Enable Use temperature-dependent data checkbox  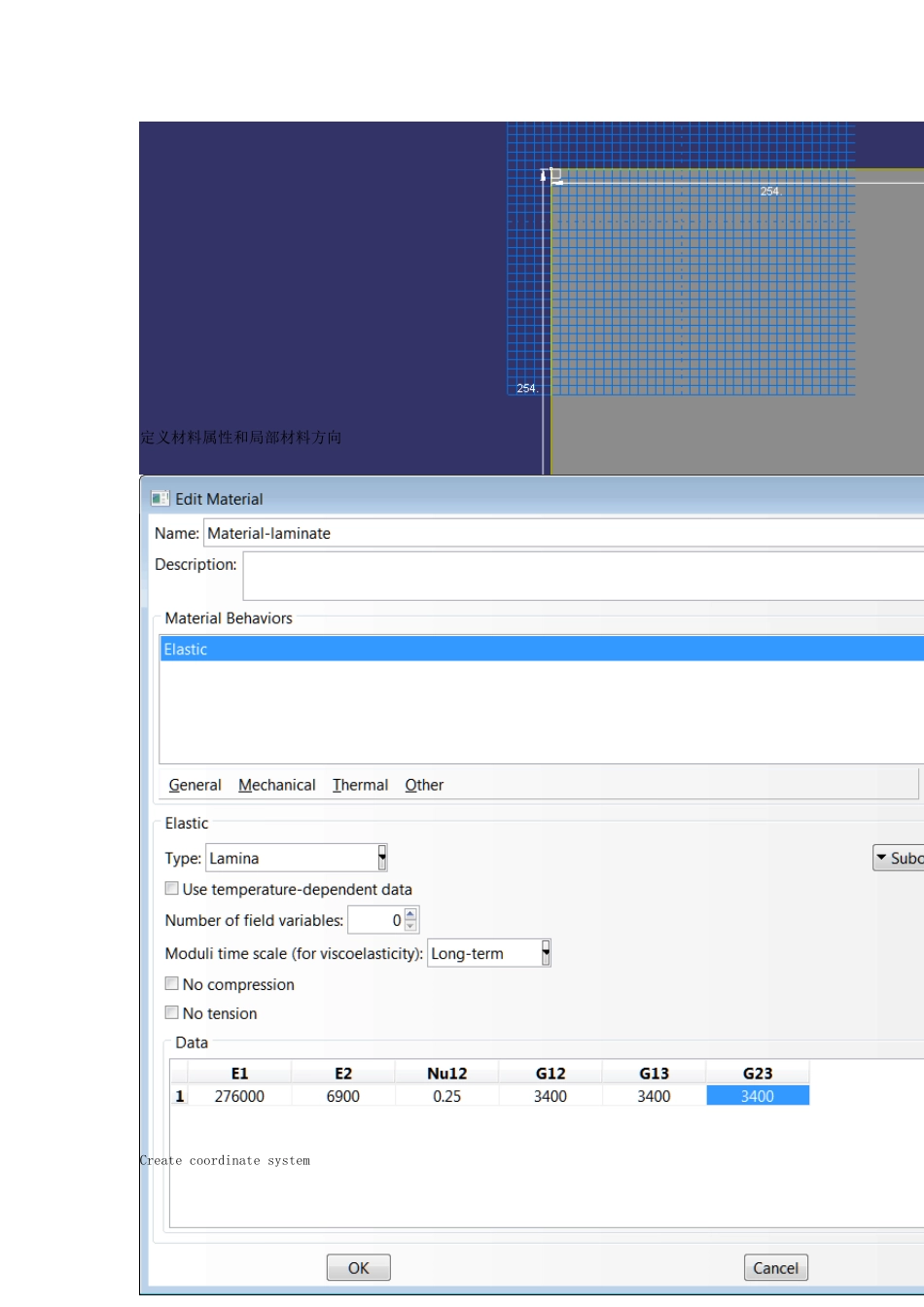(x=172, y=889)
